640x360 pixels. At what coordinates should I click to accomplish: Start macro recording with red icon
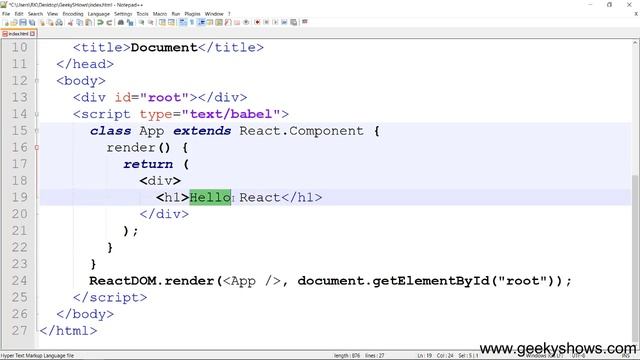pyautogui.click(x=258, y=22)
